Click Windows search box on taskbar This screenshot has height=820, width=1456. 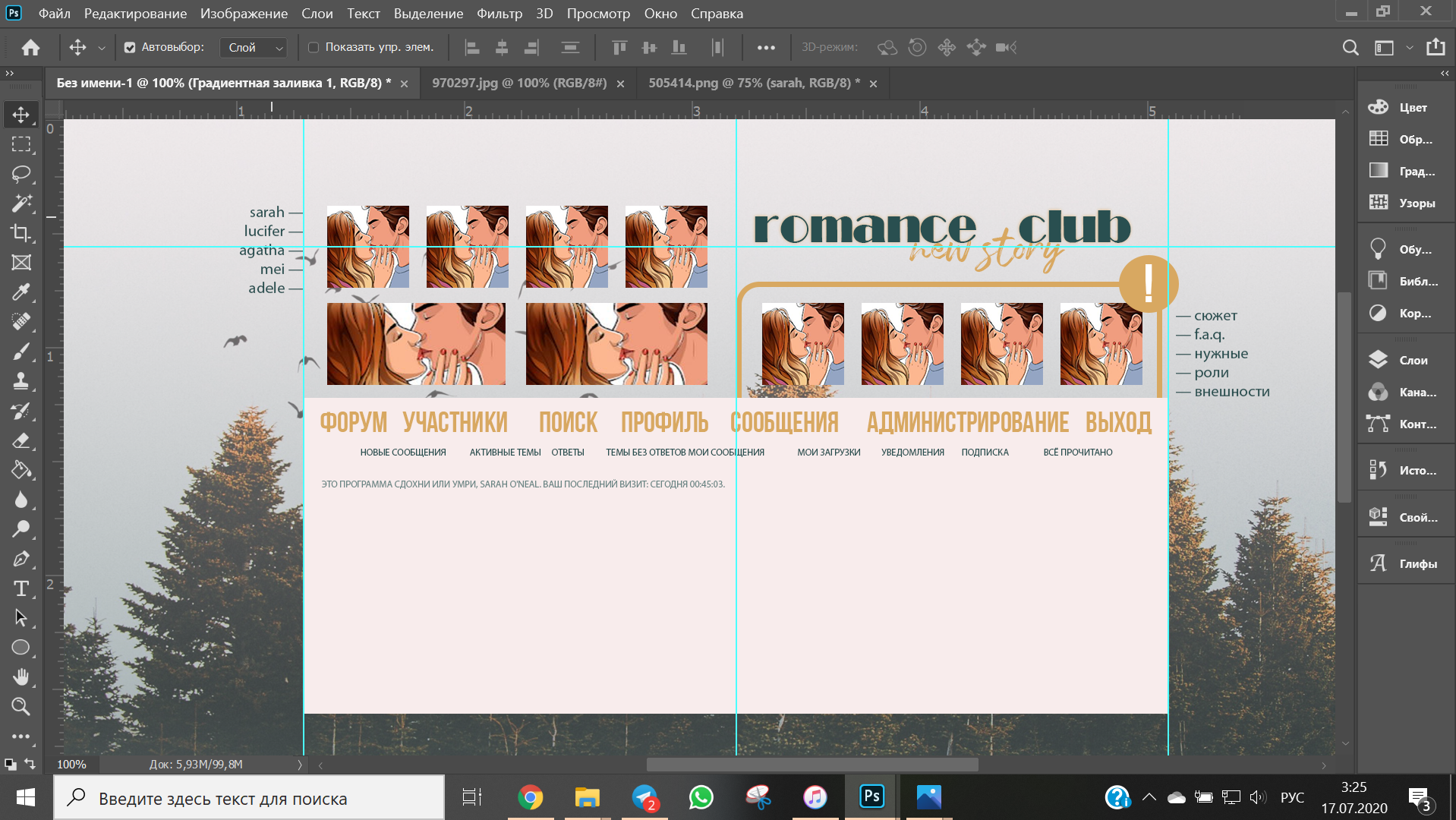[249, 798]
